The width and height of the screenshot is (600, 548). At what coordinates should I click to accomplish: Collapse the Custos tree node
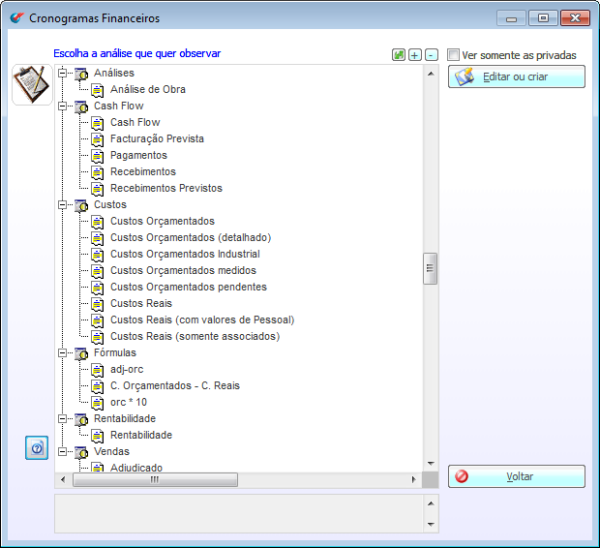[x=62, y=205]
